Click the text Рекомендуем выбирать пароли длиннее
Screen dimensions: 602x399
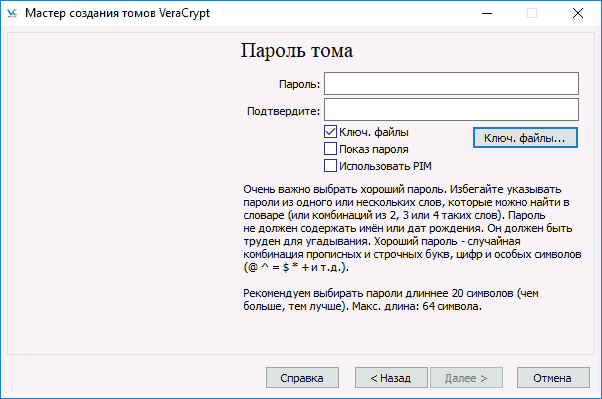(391, 300)
